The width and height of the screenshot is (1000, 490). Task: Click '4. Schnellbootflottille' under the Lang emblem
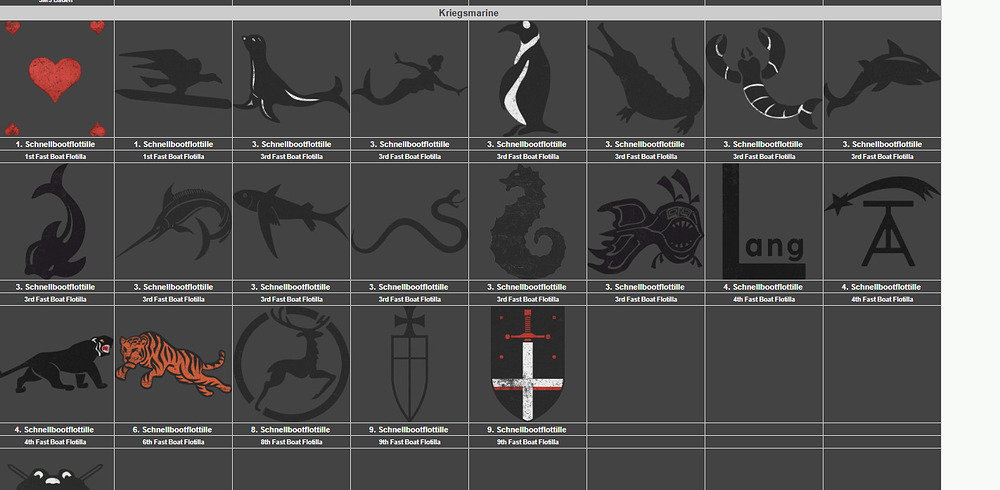763,287
